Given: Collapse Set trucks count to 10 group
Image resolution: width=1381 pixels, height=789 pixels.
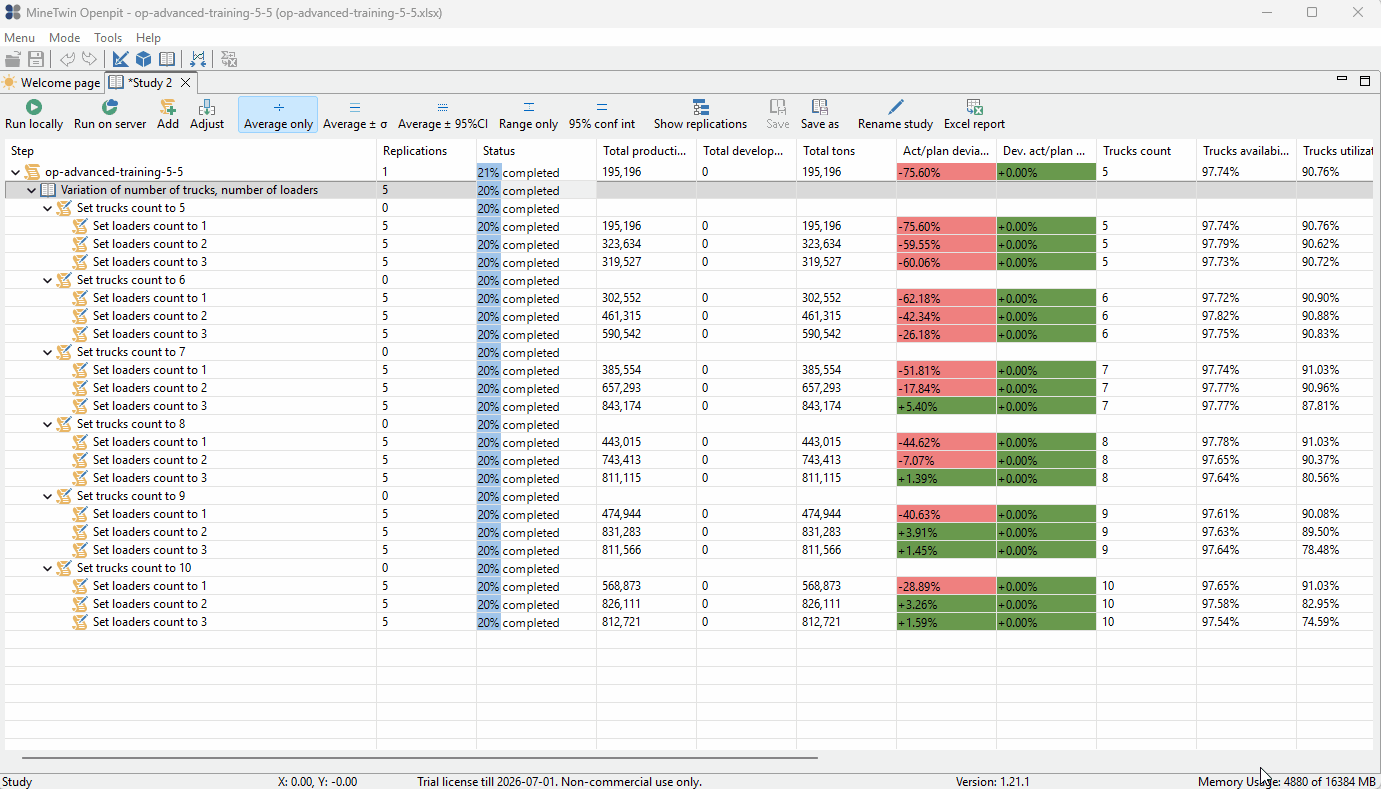Looking at the screenshot, I should (47, 568).
